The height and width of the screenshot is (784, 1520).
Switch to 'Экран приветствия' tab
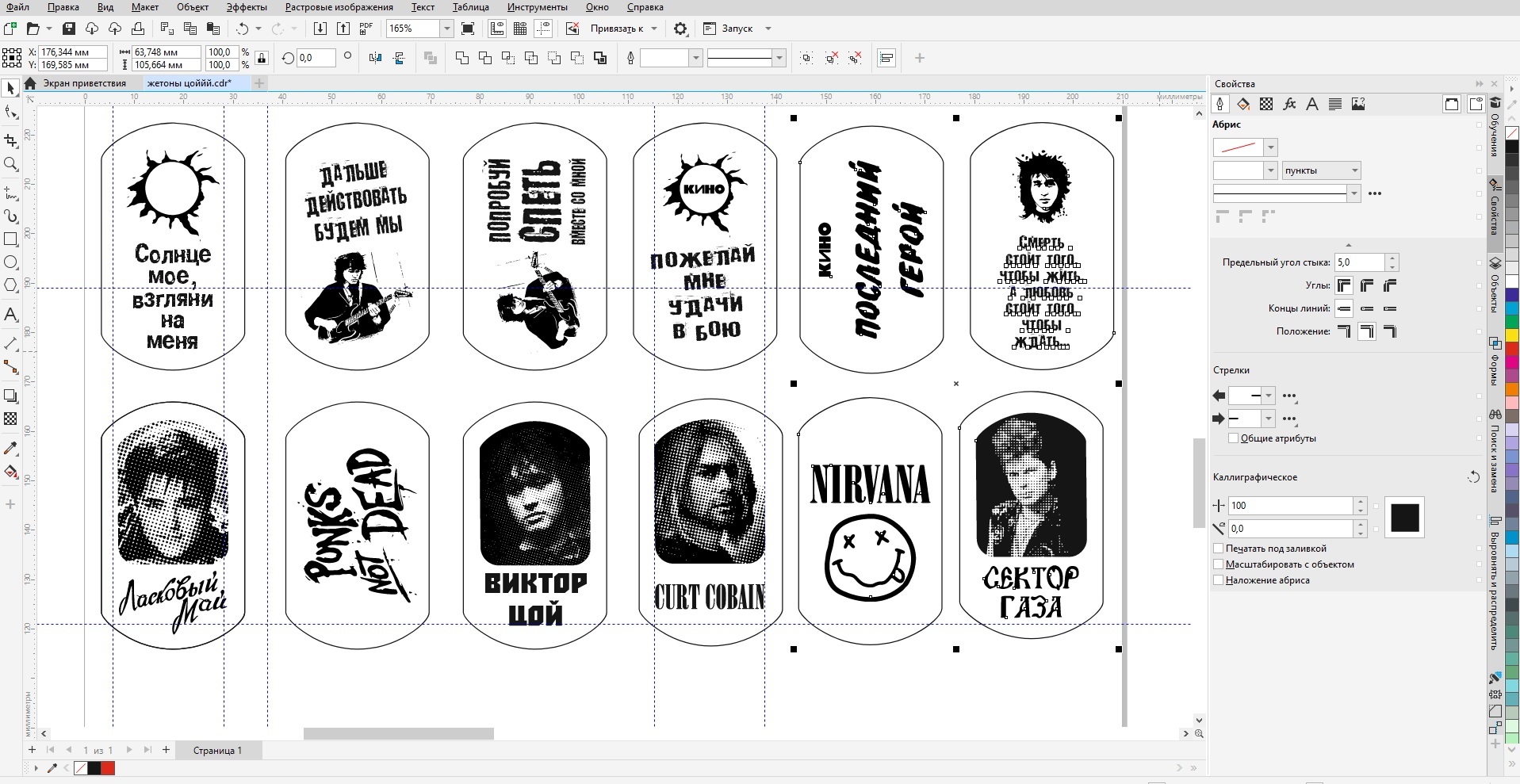[x=84, y=83]
